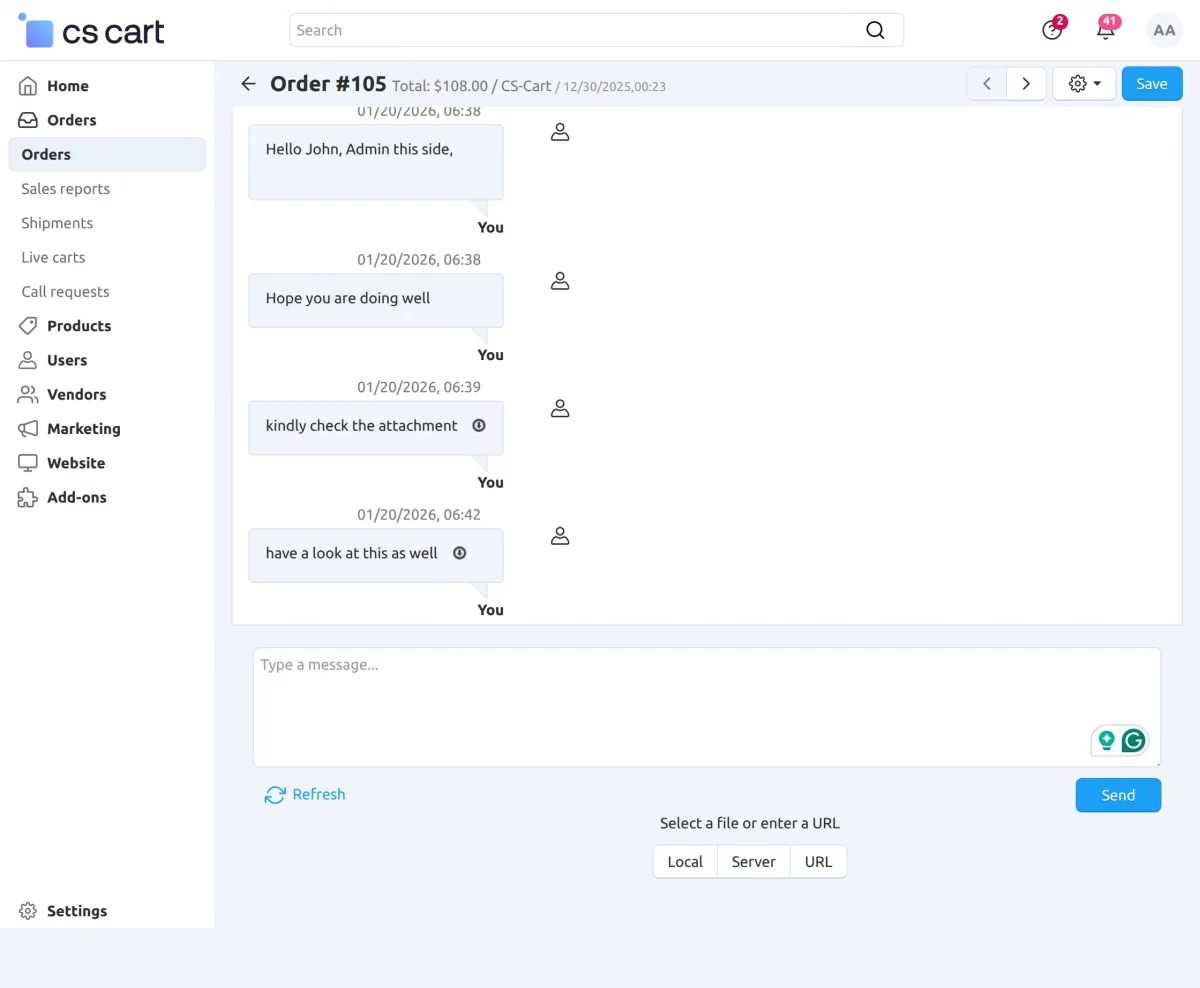Expand the Products menu in sidebar

pyautogui.click(x=79, y=326)
